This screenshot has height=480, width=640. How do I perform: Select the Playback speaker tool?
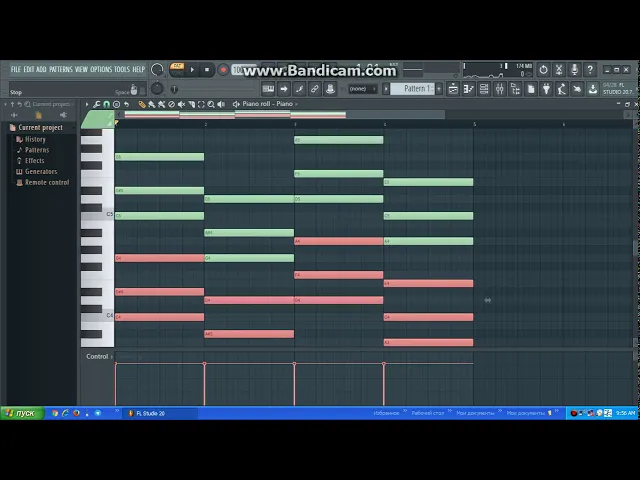[221, 104]
